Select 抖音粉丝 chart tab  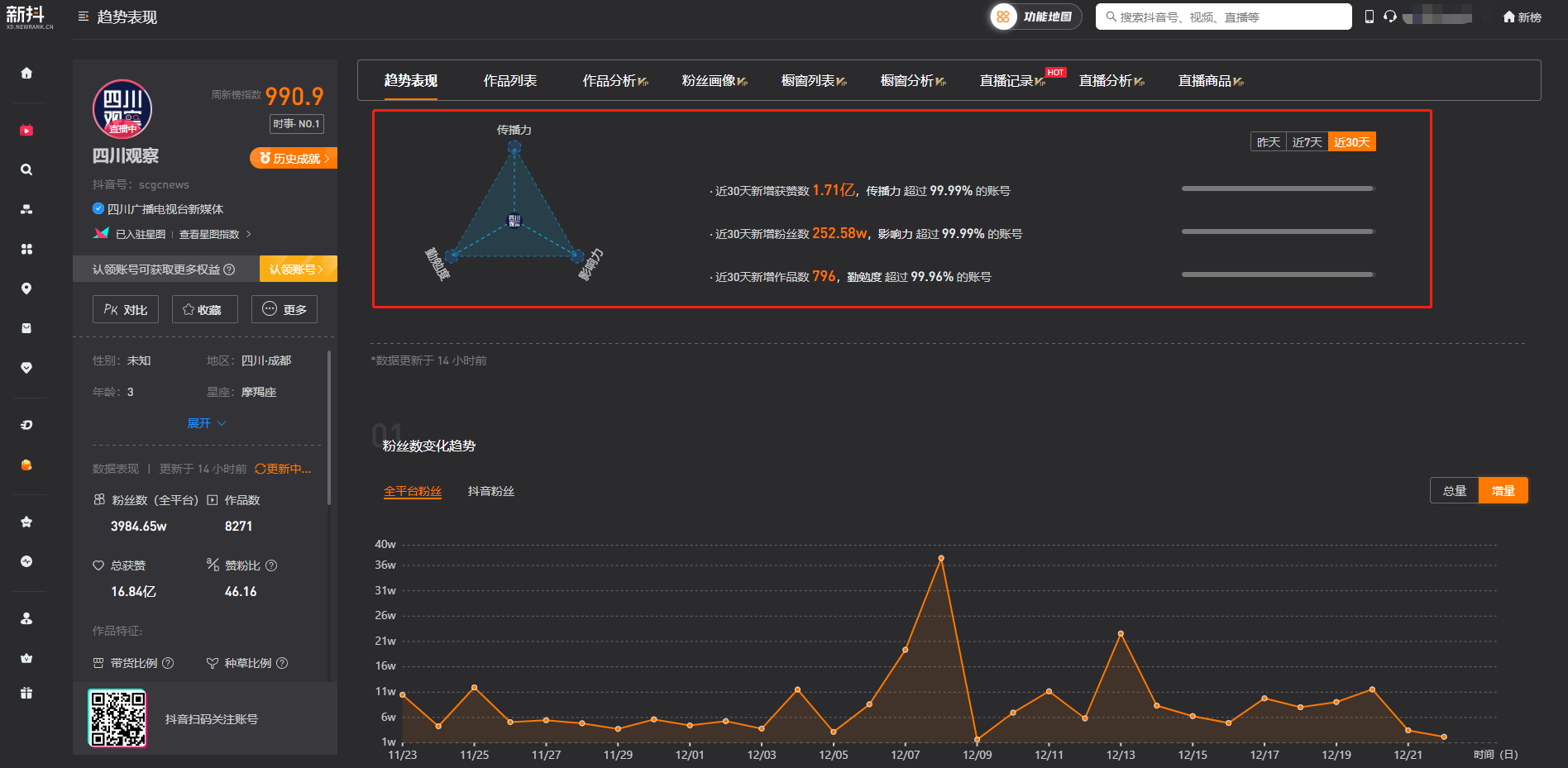click(491, 491)
